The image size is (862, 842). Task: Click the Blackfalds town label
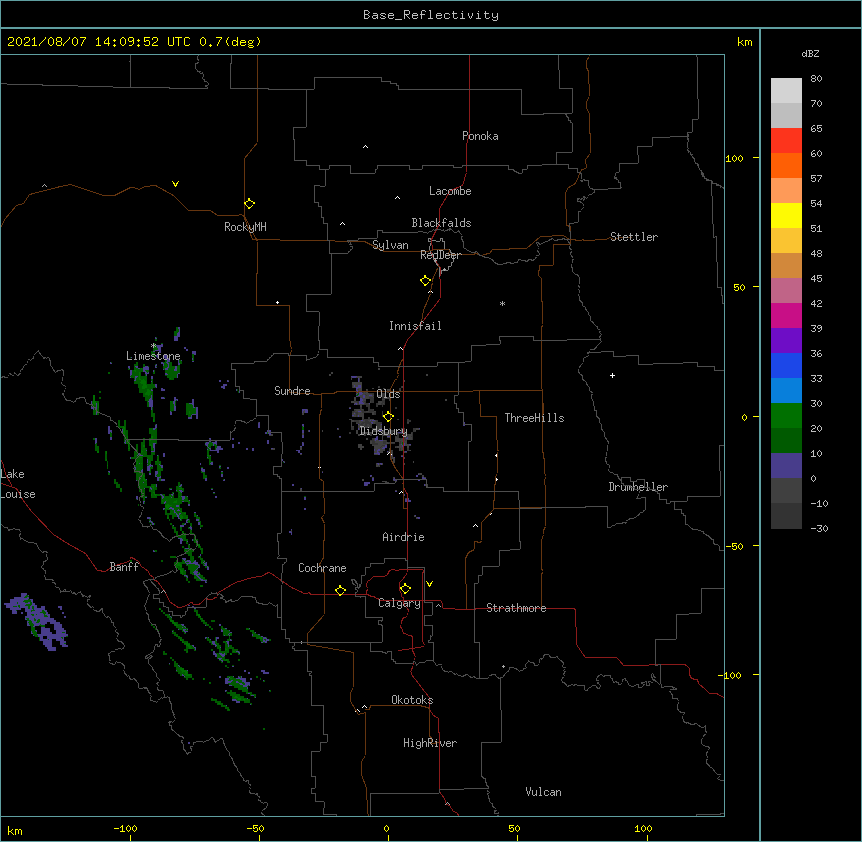tap(441, 223)
